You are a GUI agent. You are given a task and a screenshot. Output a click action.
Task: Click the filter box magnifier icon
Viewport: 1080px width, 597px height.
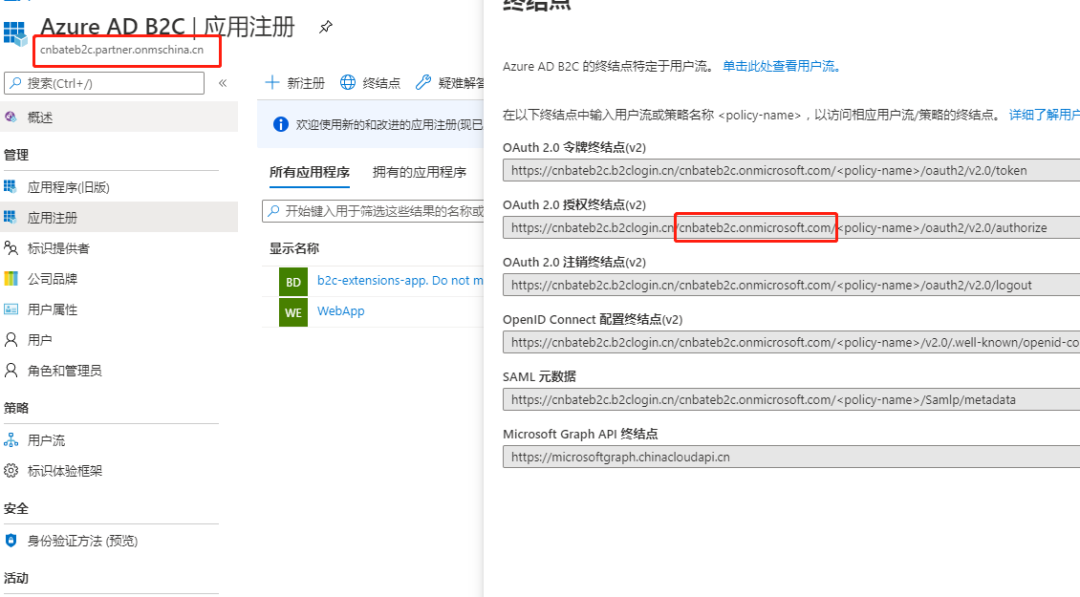tap(273, 211)
